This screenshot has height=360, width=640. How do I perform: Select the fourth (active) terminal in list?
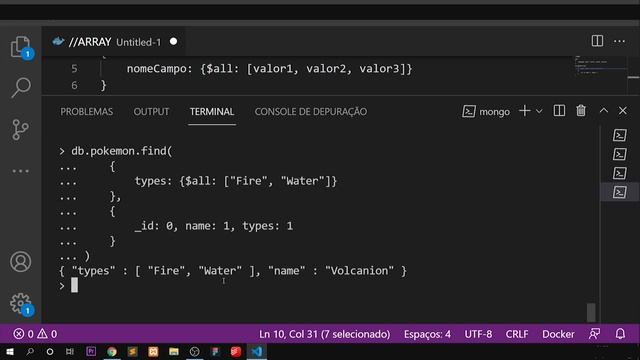pyautogui.click(x=620, y=192)
